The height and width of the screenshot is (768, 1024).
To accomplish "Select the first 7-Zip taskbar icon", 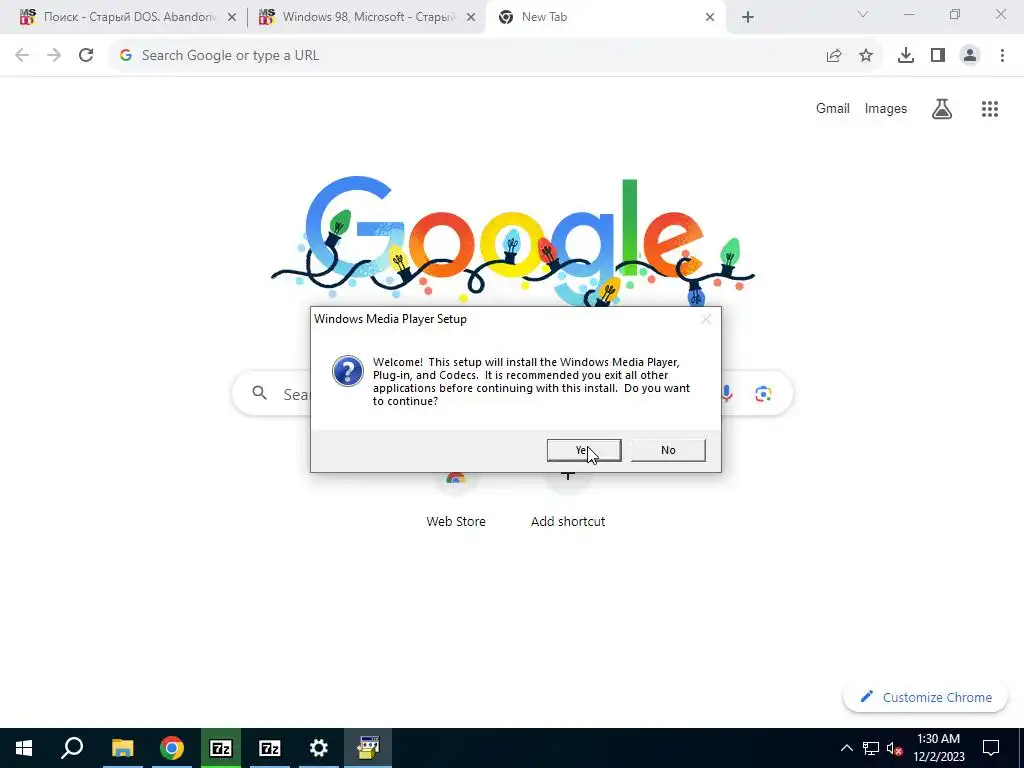I will [x=221, y=748].
